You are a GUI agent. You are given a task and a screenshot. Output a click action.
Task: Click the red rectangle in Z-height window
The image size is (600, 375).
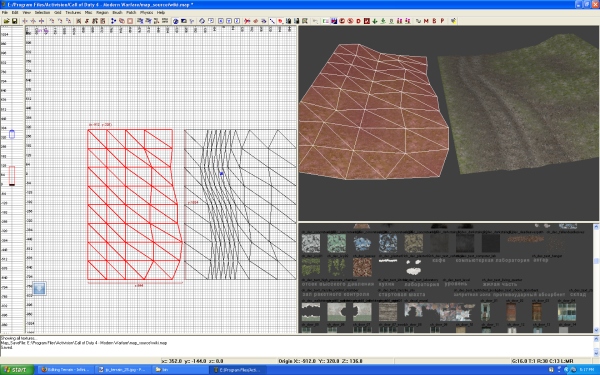pos(12,176)
